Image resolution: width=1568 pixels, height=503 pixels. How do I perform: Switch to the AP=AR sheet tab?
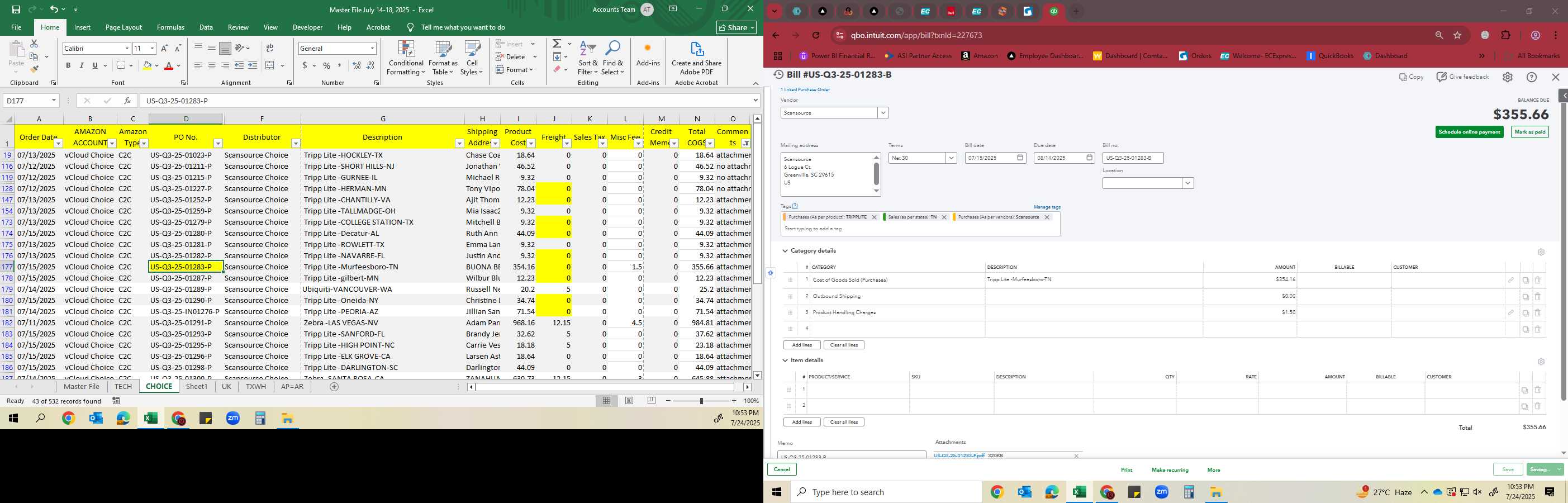[292, 387]
